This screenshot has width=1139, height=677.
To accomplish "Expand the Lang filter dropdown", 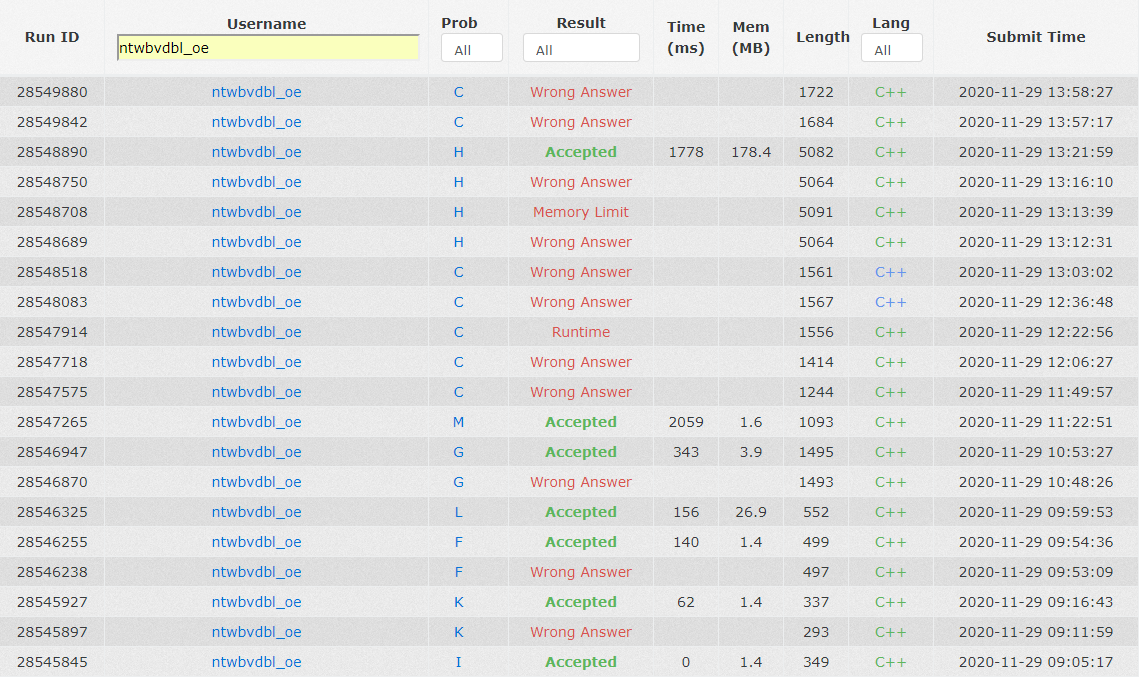I will pos(890,49).
